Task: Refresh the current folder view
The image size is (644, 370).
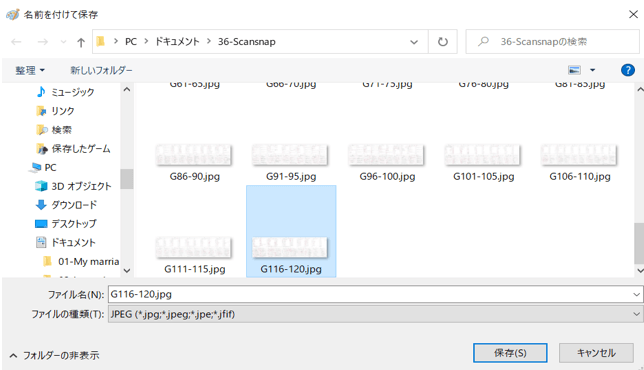Action: tap(443, 42)
